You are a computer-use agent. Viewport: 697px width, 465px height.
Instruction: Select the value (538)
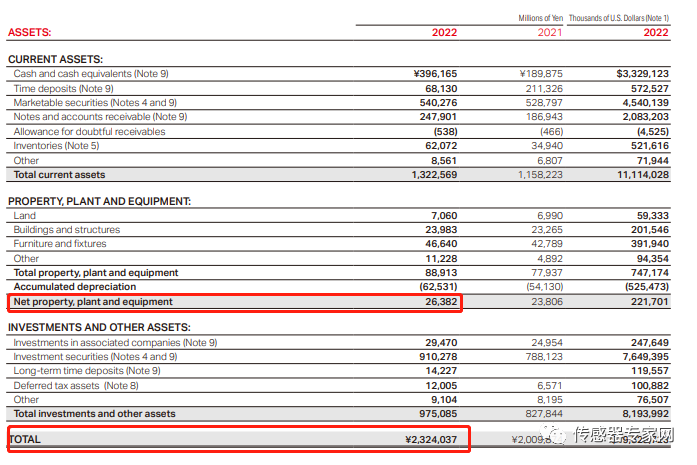445,132
